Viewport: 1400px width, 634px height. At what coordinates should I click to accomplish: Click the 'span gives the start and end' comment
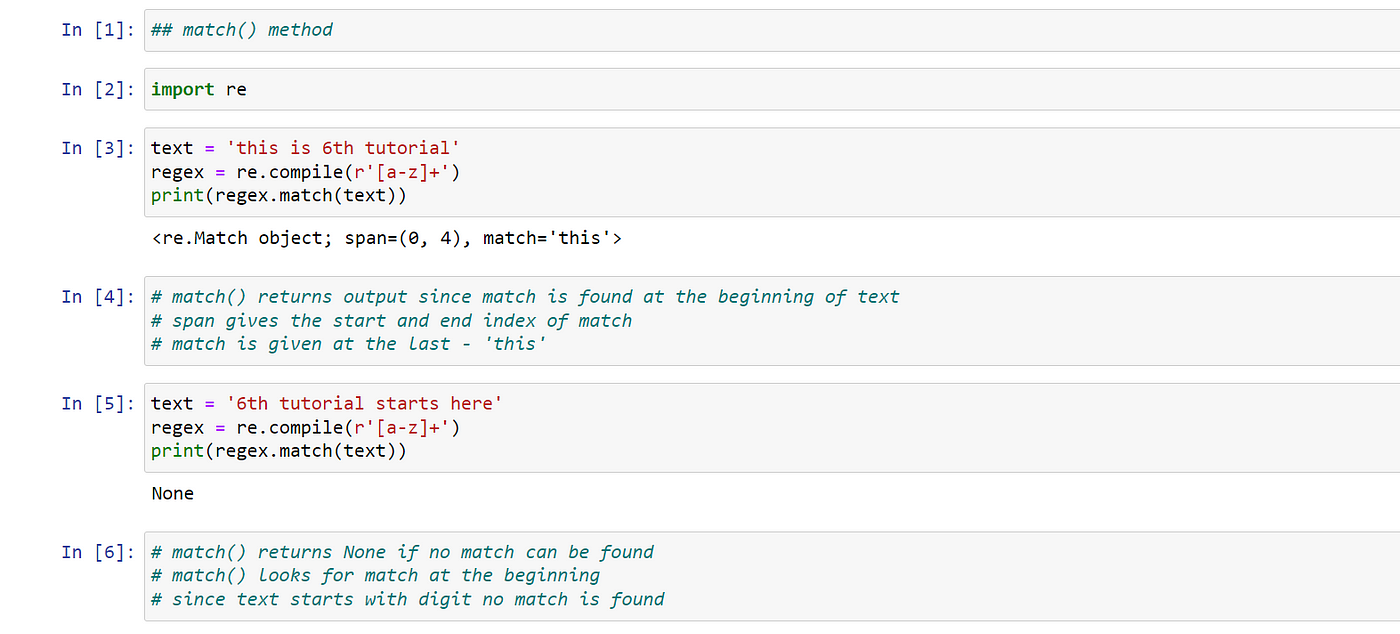392,321
